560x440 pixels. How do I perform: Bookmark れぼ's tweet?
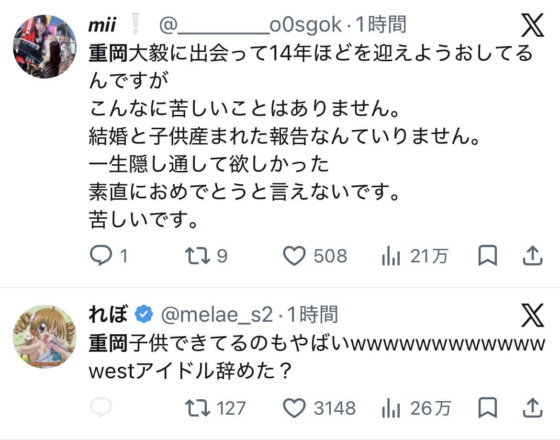488,408
